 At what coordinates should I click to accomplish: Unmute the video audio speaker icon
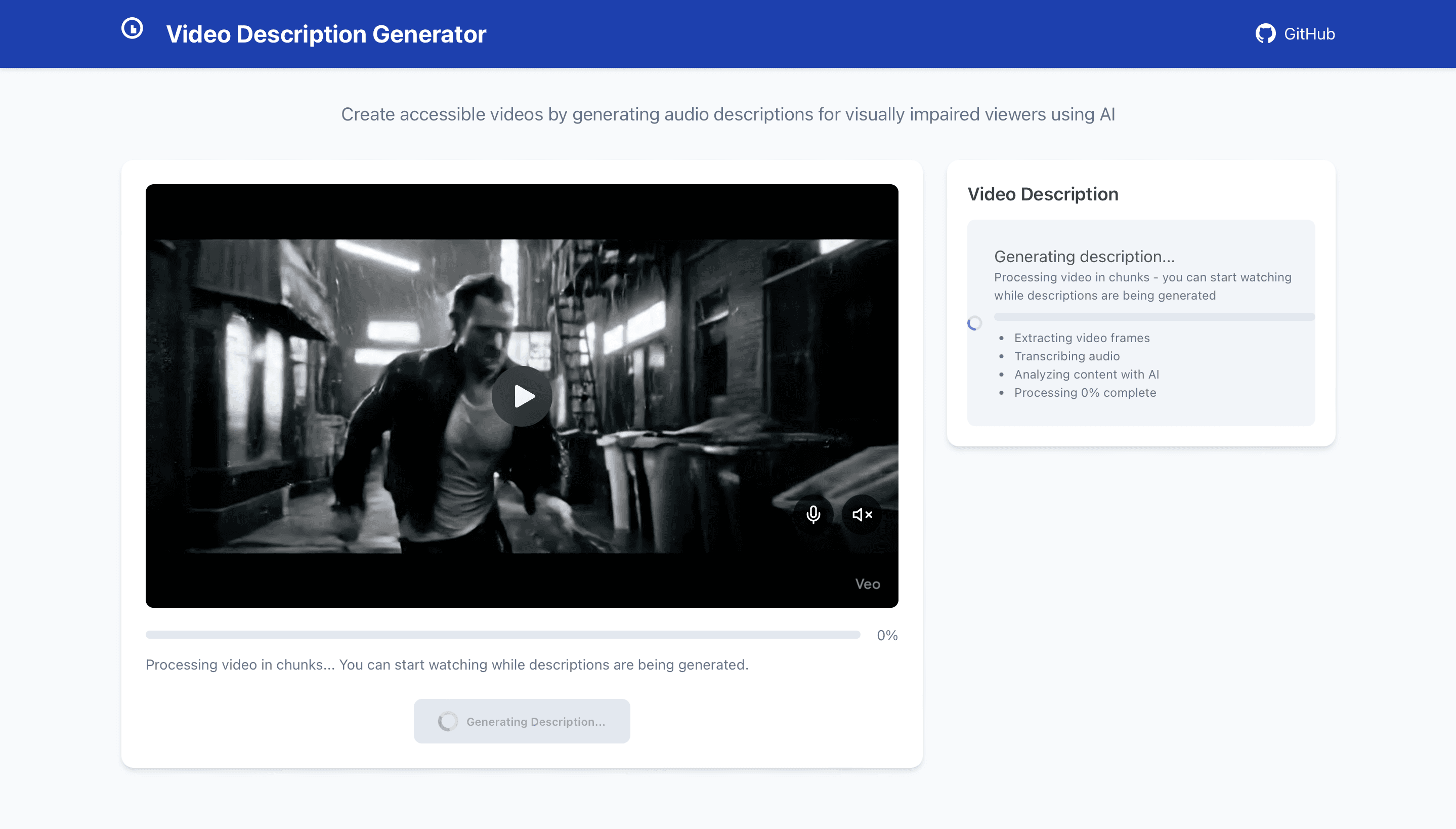click(x=862, y=514)
